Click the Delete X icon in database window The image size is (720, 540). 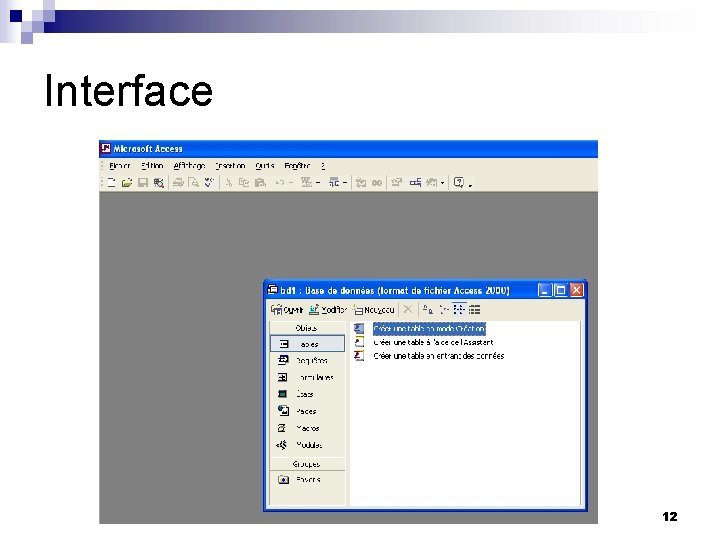408,309
